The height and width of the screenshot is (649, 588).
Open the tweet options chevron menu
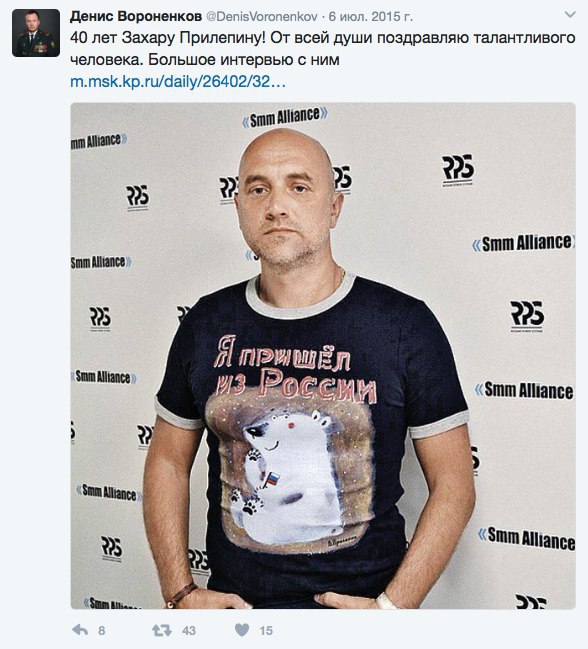[570, 15]
